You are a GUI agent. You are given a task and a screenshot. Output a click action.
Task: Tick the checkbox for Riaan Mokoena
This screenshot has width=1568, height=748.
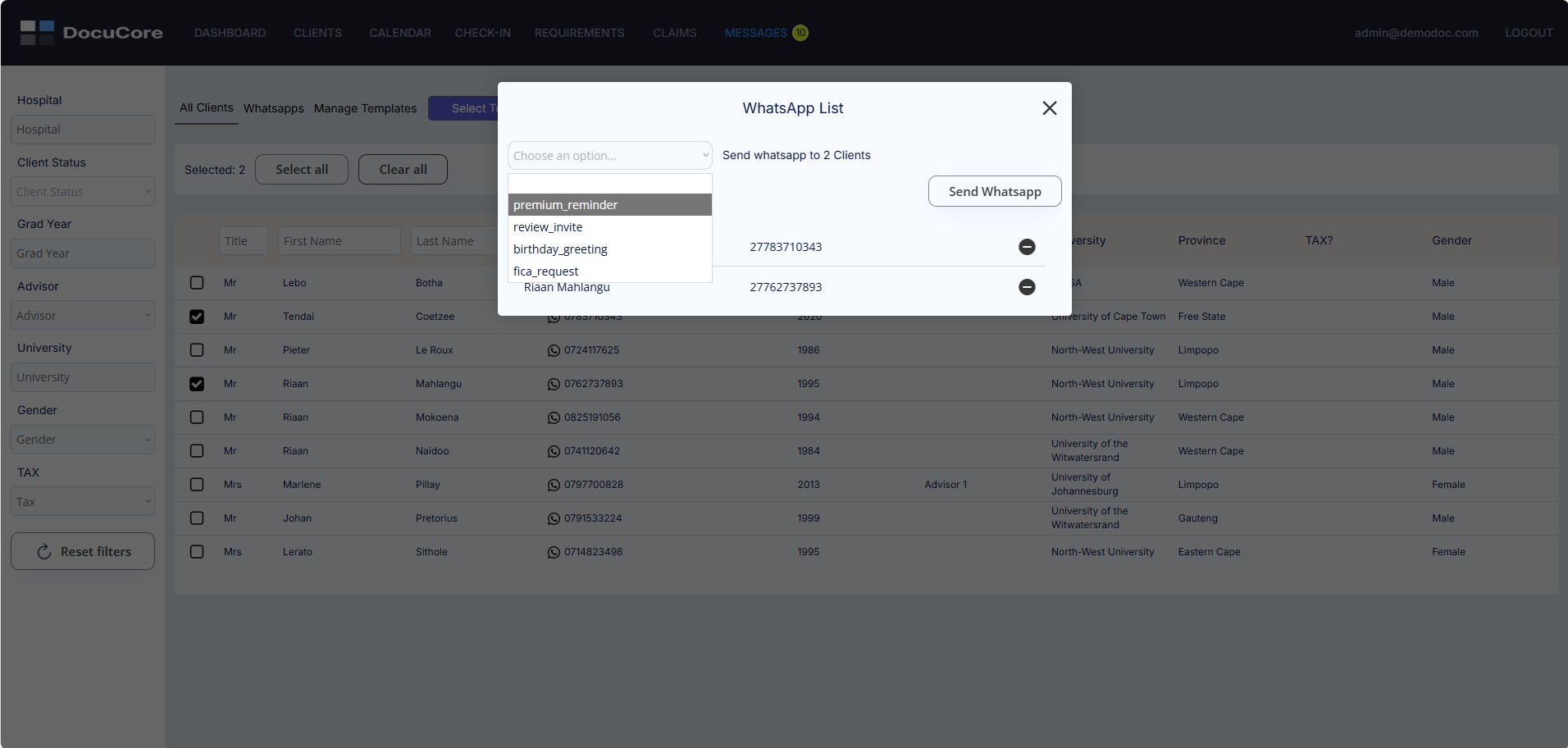click(197, 417)
